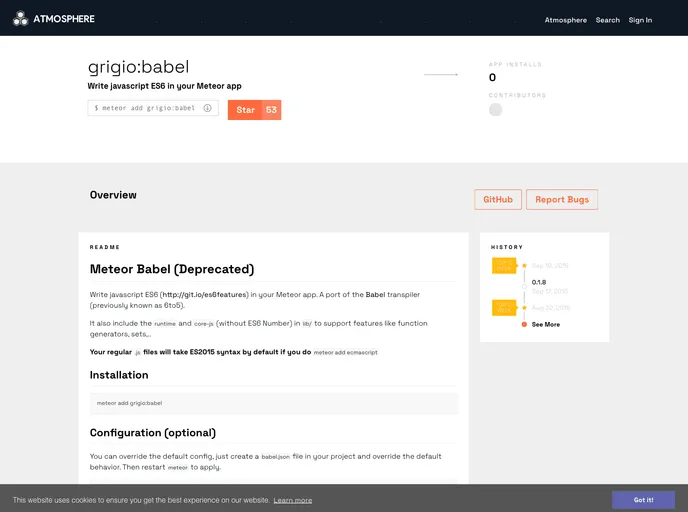The width and height of the screenshot is (688, 512).
Task: Open the GitHub repository button
Action: pos(498,200)
